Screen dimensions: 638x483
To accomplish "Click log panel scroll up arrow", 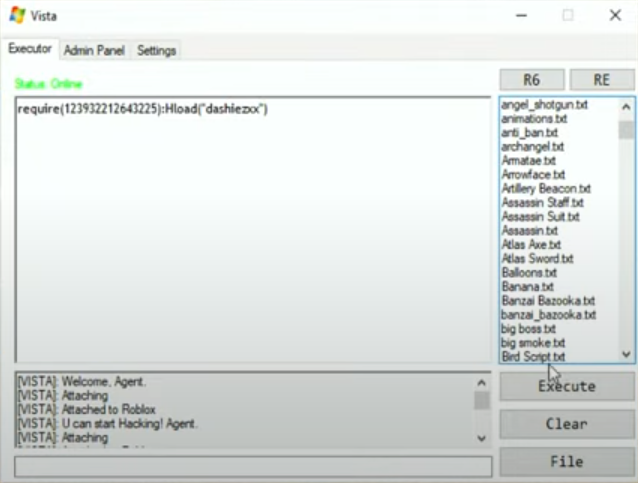I will coord(482,383).
